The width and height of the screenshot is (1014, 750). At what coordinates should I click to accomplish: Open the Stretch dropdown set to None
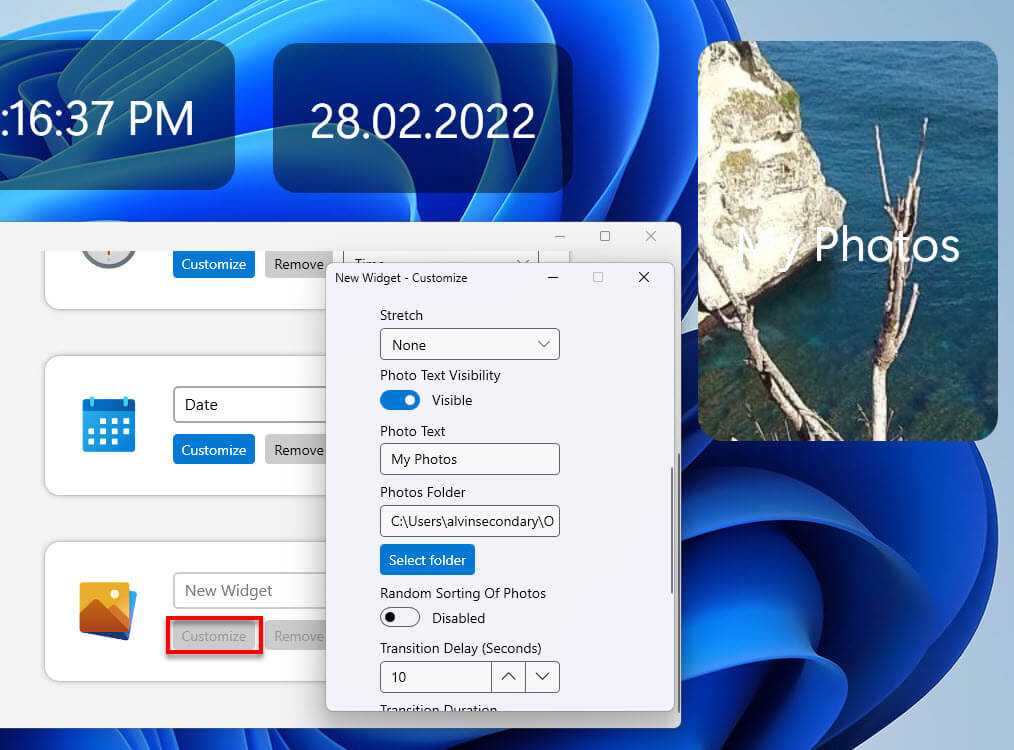[x=469, y=344]
